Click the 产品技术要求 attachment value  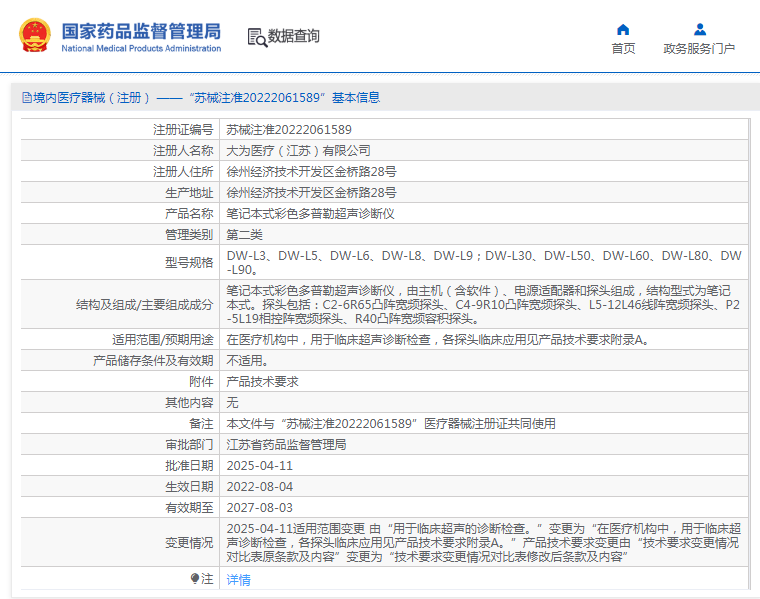[x=262, y=382]
